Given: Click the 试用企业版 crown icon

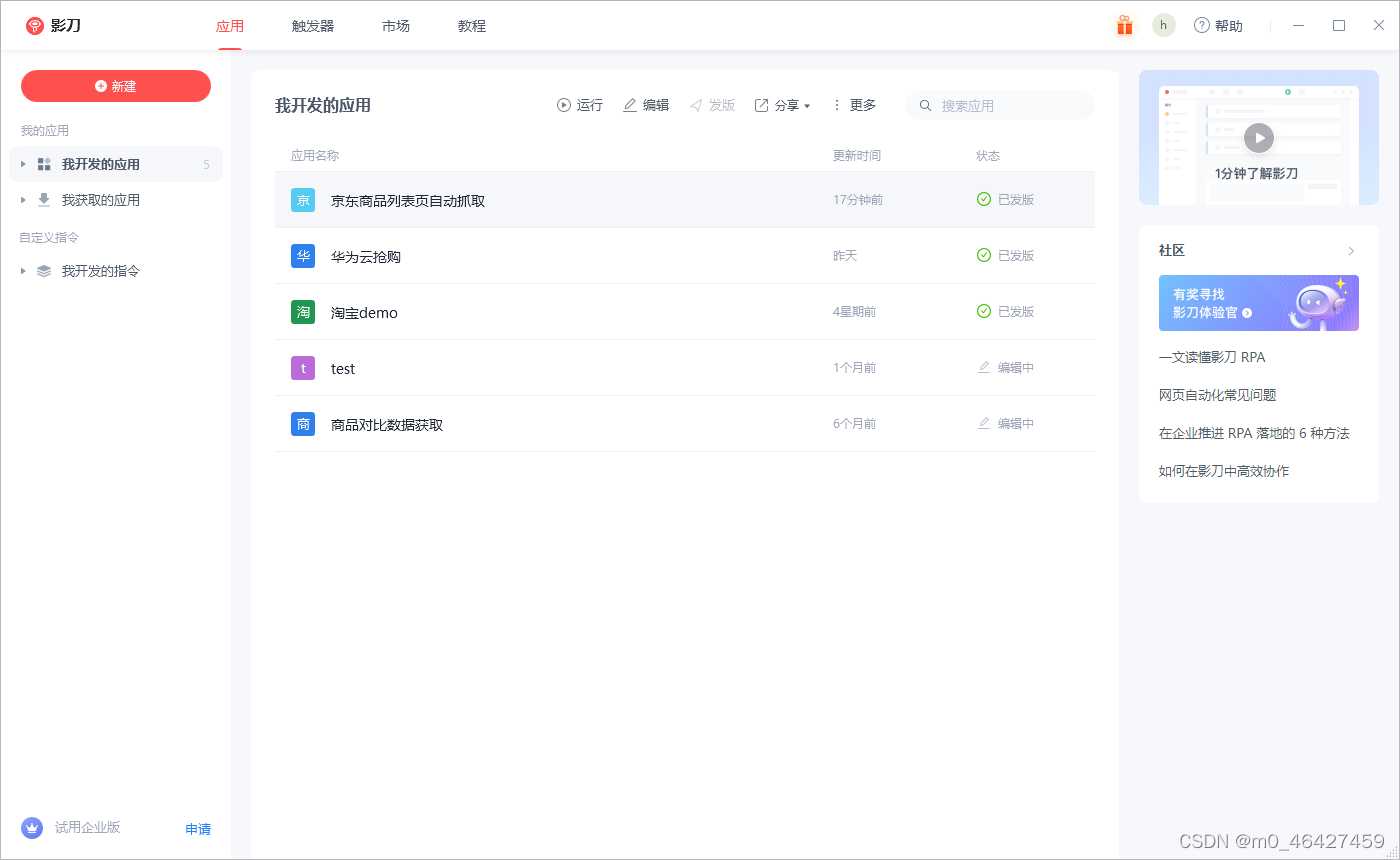Looking at the screenshot, I should 32,828.
